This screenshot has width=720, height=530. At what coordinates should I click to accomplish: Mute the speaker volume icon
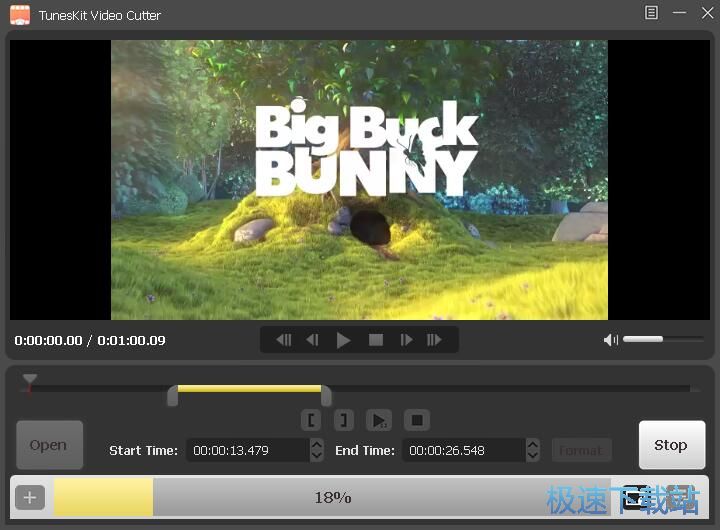click(x=610, y=340)
